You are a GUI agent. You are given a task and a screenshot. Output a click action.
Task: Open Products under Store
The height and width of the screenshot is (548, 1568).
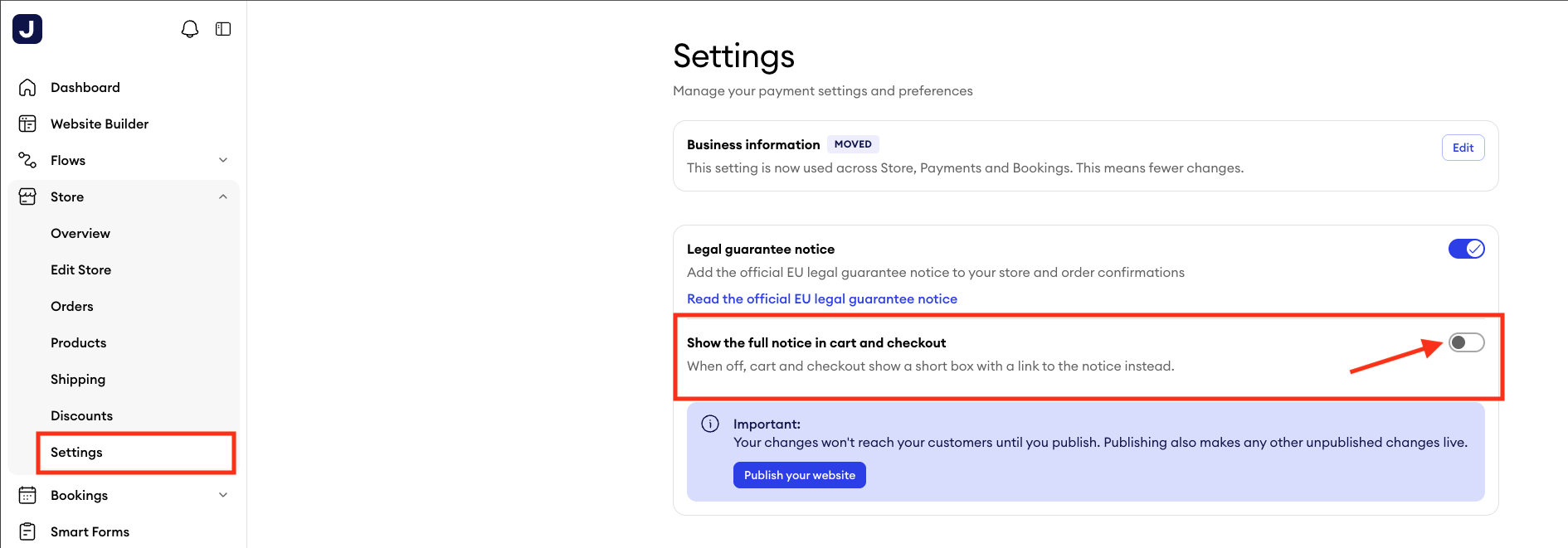point(79,342)
